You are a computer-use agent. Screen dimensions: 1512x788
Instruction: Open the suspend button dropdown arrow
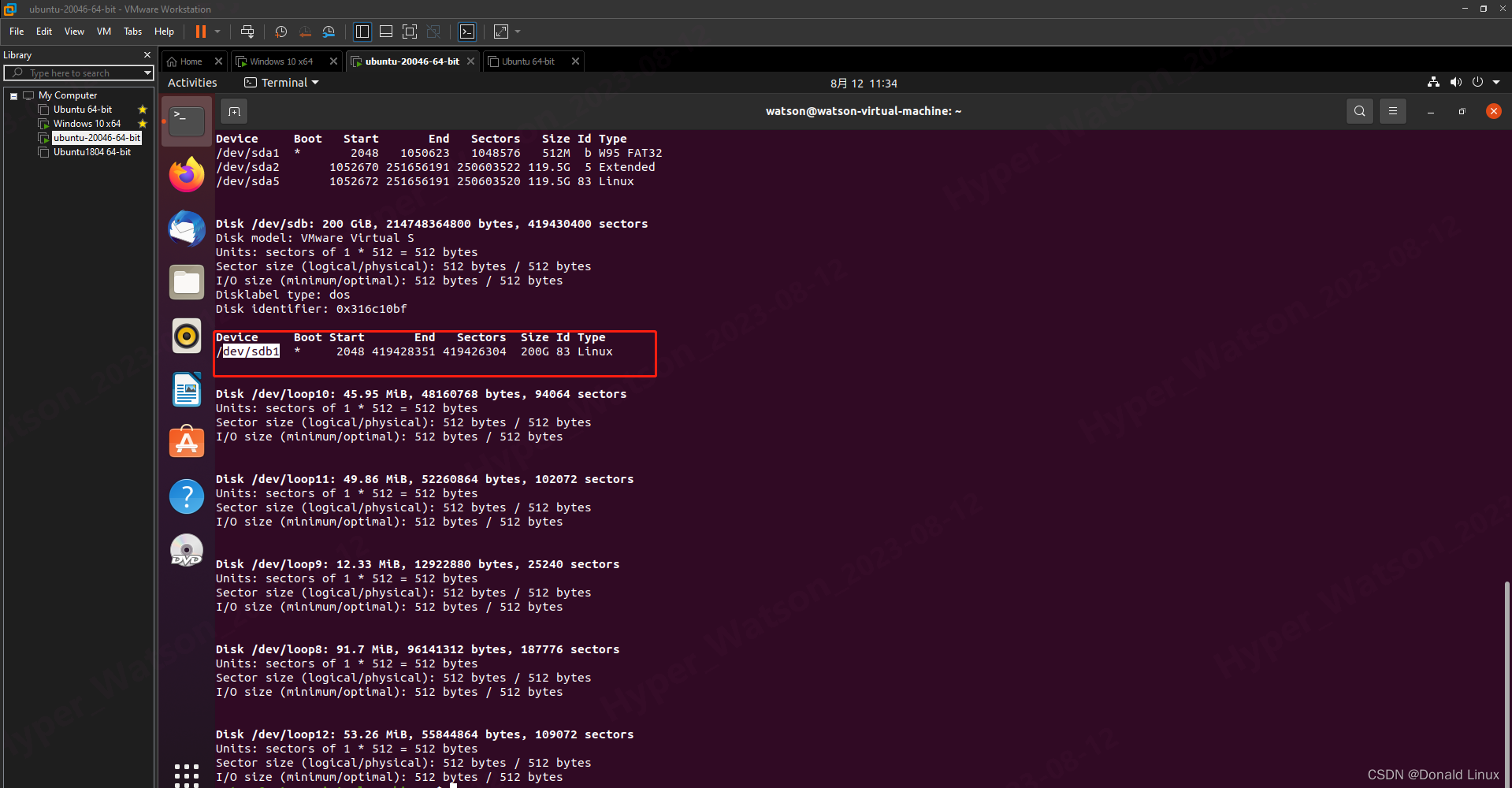(x=217, y=32)
